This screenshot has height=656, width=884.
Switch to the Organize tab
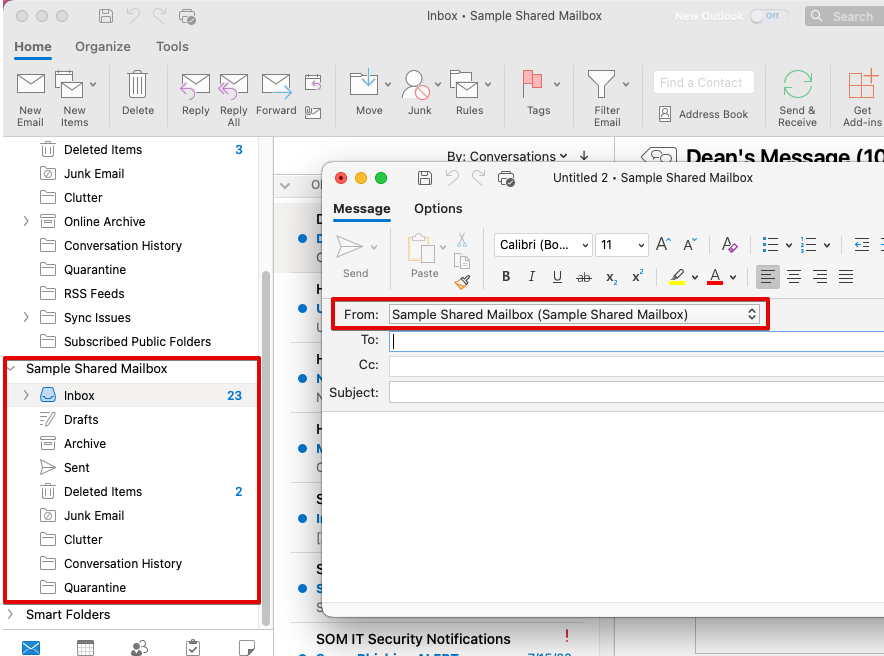[x=103, y=47]
